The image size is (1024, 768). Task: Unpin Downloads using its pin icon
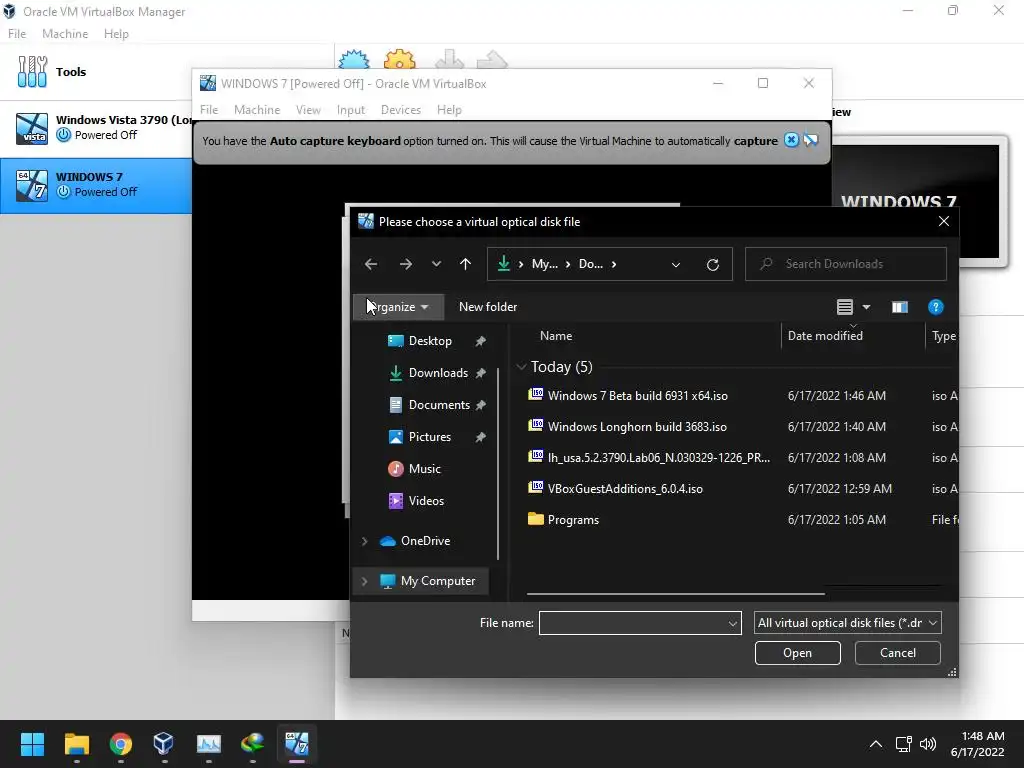(481, 373)
